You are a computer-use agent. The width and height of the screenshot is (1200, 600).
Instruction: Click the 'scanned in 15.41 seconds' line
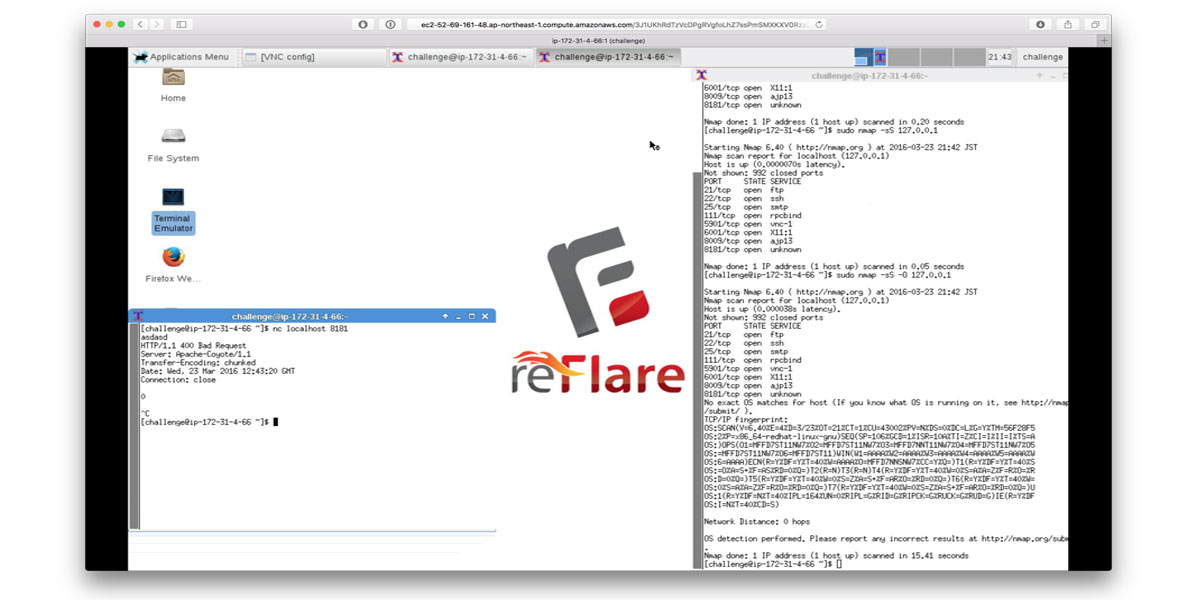836,556
